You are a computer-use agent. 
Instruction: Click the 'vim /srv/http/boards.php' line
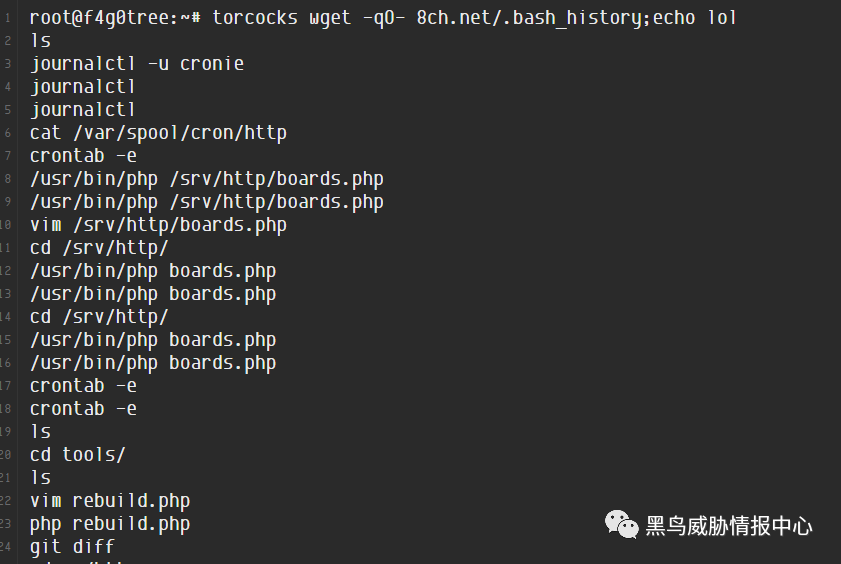pos(158,225)
